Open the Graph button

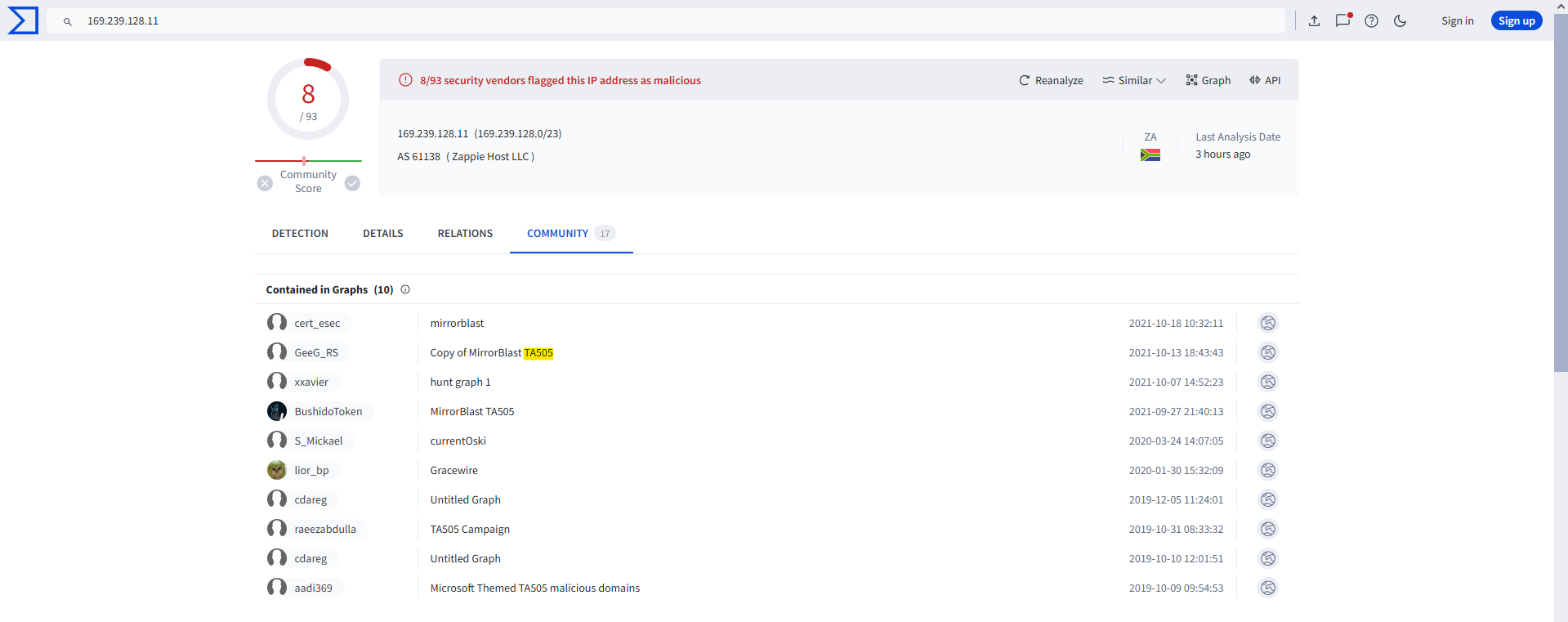click(1208, 80)
